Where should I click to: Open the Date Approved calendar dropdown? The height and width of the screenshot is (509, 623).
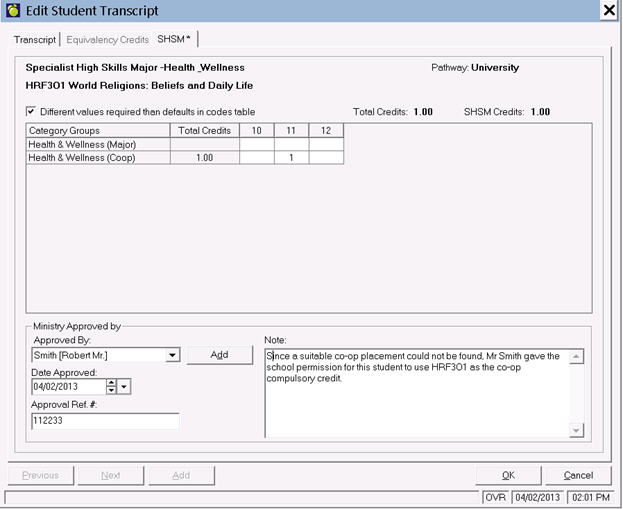click(x=124, y=387)
